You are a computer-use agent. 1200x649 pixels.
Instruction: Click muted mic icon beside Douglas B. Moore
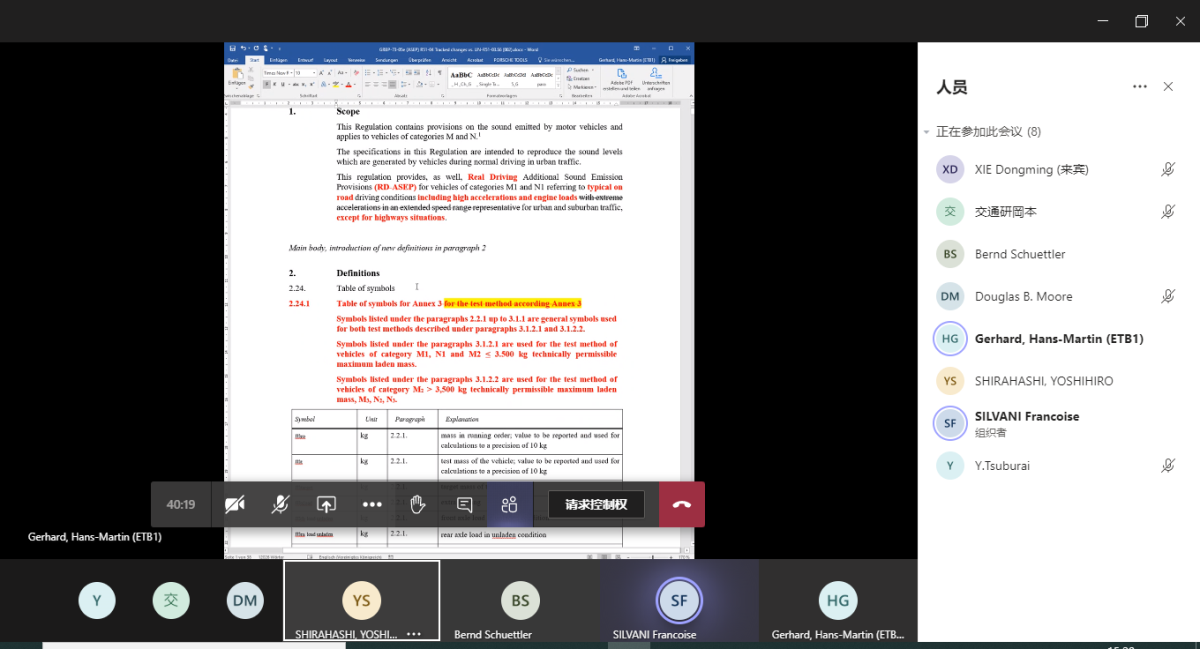(1167, 296)
